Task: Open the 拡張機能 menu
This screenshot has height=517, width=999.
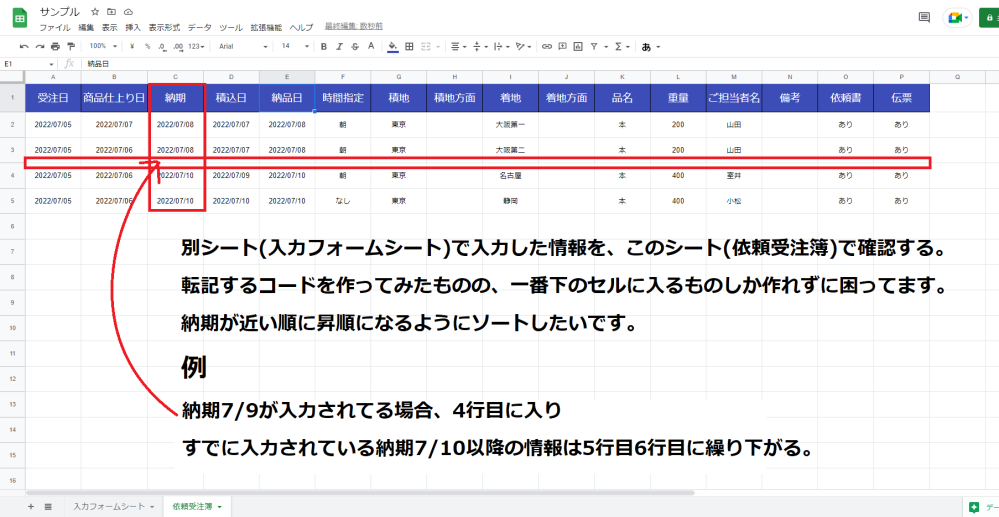Action: (x=266, y=27)
